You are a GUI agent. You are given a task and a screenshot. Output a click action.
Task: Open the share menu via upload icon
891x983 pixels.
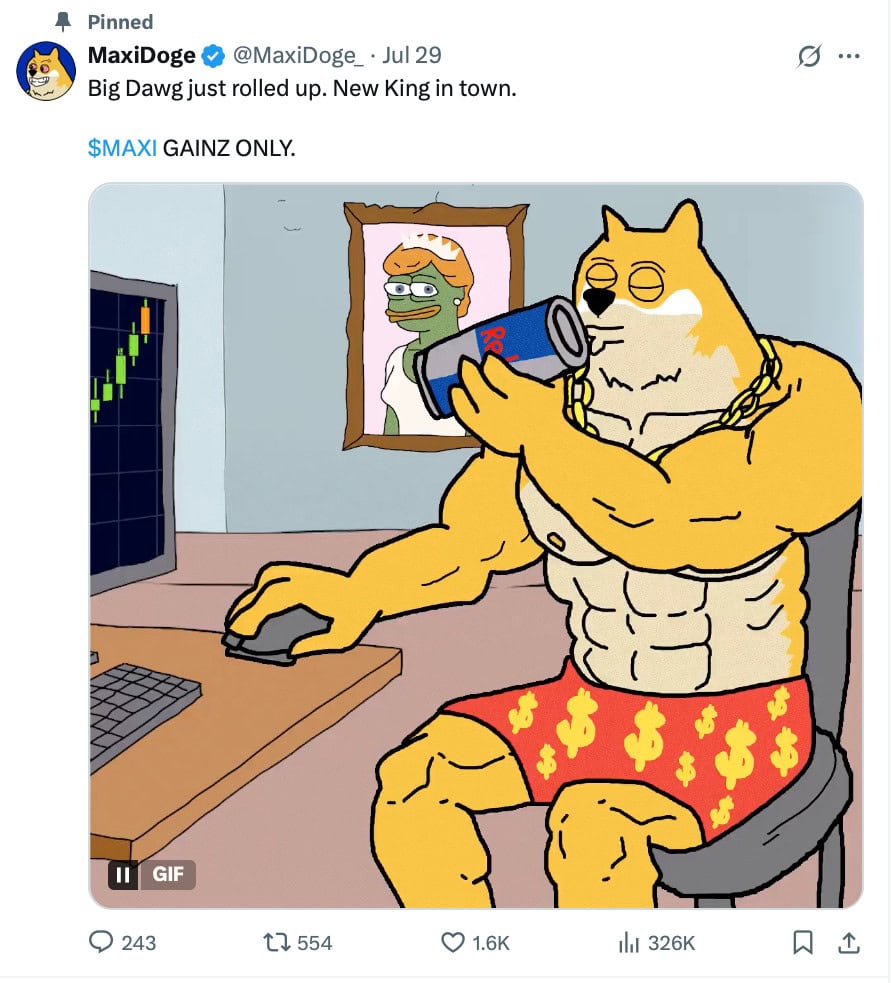[x=848, y=941]
